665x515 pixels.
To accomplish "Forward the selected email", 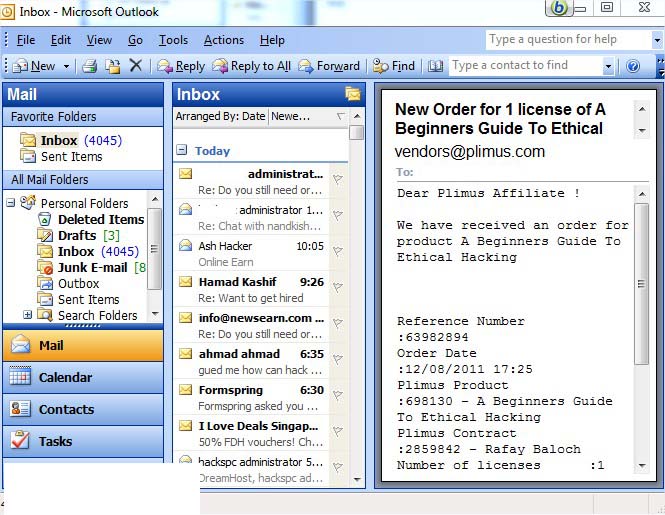I will point(329,66).
